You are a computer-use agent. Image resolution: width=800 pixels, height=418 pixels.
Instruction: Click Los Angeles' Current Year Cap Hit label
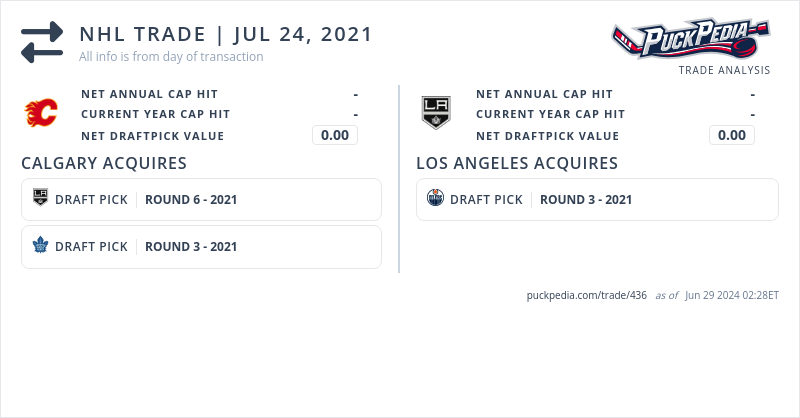pos(550,114)
